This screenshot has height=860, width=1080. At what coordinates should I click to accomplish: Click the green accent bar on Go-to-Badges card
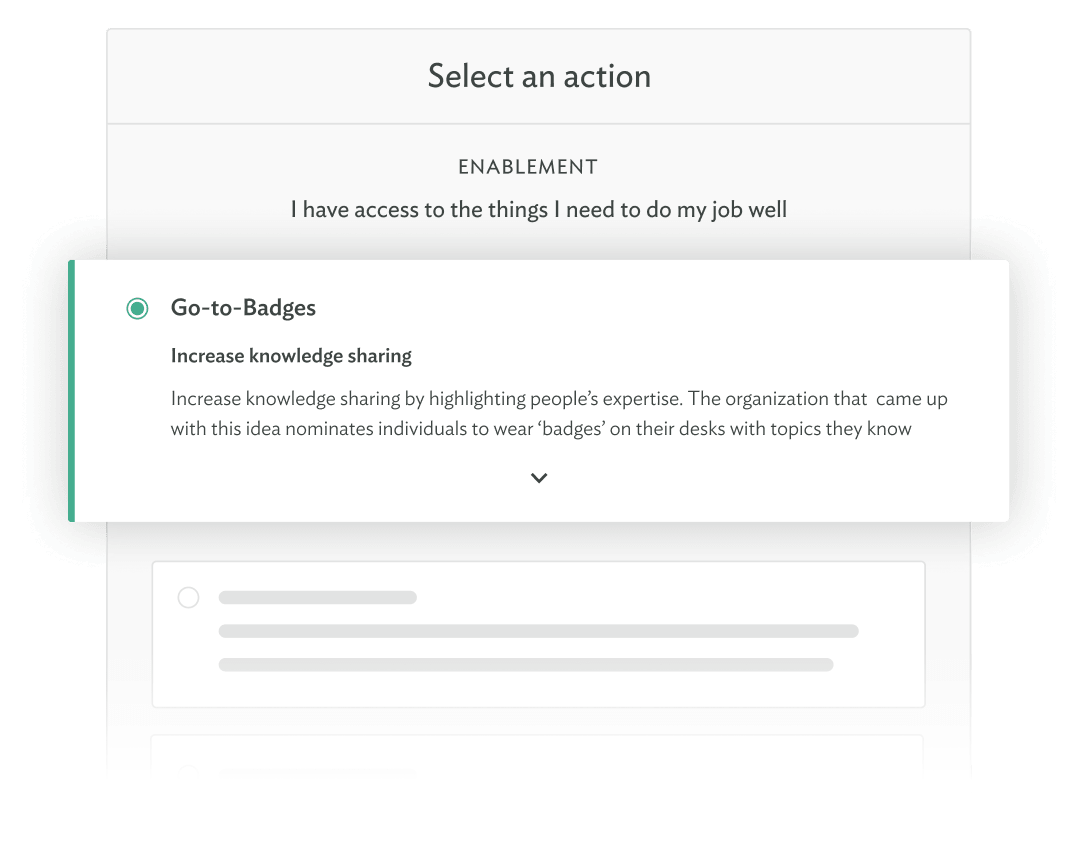click(x=71, y=391)
